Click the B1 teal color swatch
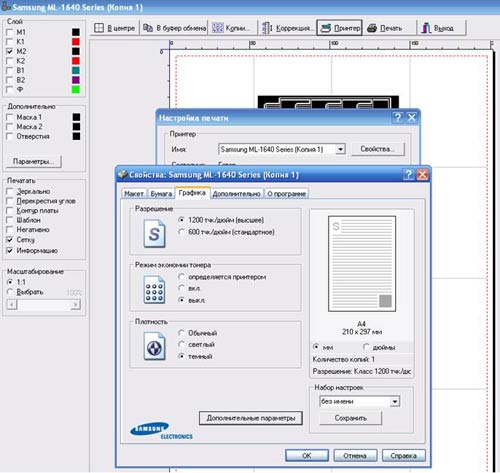The height and width of the screenshot is (473, 500). click(76, 70)
